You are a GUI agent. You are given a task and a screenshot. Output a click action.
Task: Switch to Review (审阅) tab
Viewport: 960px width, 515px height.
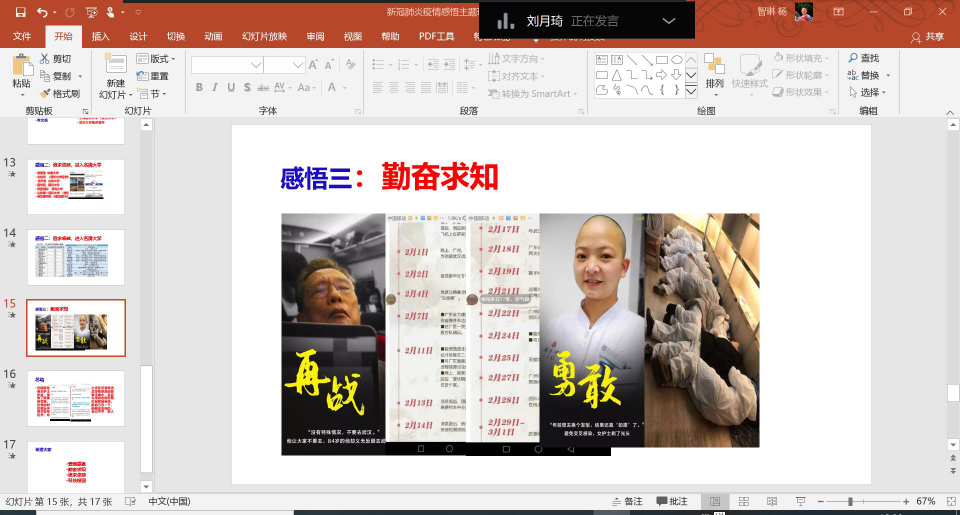[x=315, y=37]
